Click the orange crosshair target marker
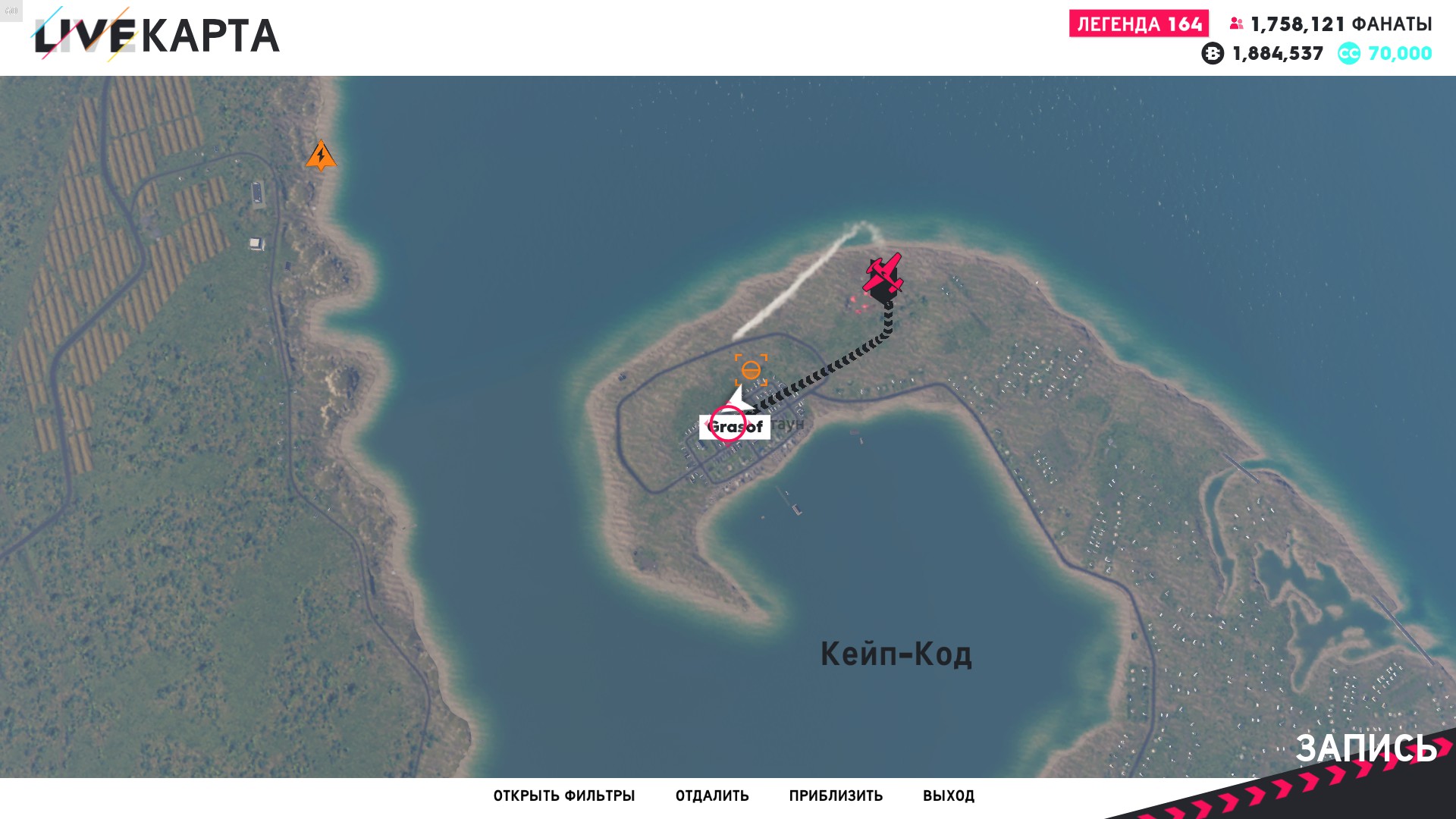The height and width of the screenshot is (819, 1456). click(x=751, y=370)
